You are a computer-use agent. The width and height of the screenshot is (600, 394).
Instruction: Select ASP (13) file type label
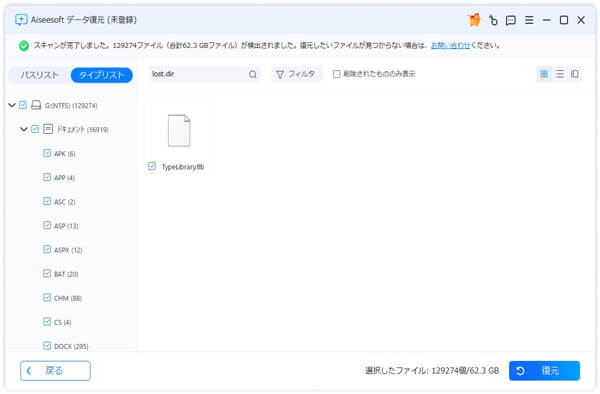tap(66, 226)
